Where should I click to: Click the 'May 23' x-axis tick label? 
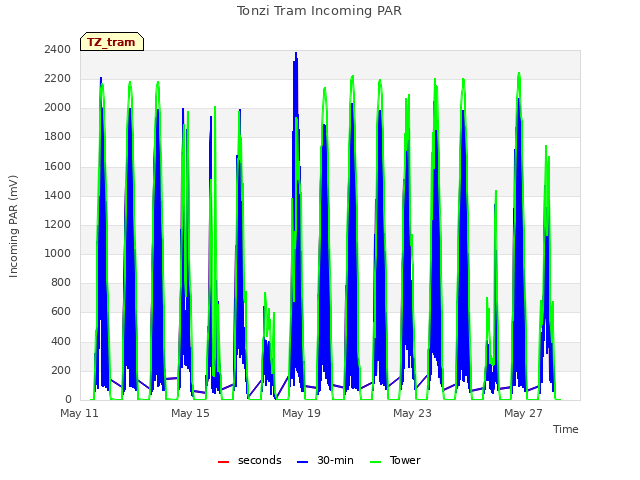[412, 413]
